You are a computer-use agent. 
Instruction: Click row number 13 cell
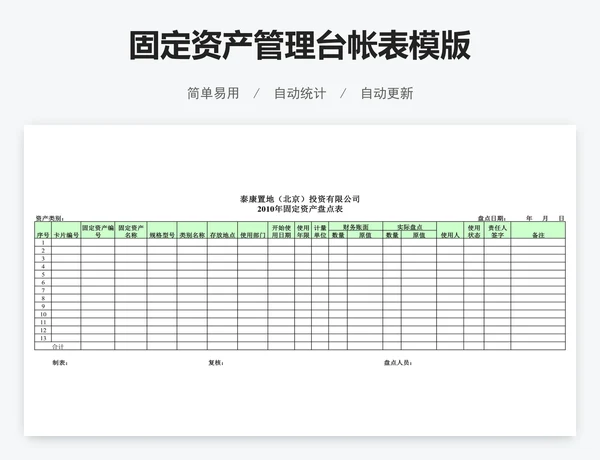43,338
